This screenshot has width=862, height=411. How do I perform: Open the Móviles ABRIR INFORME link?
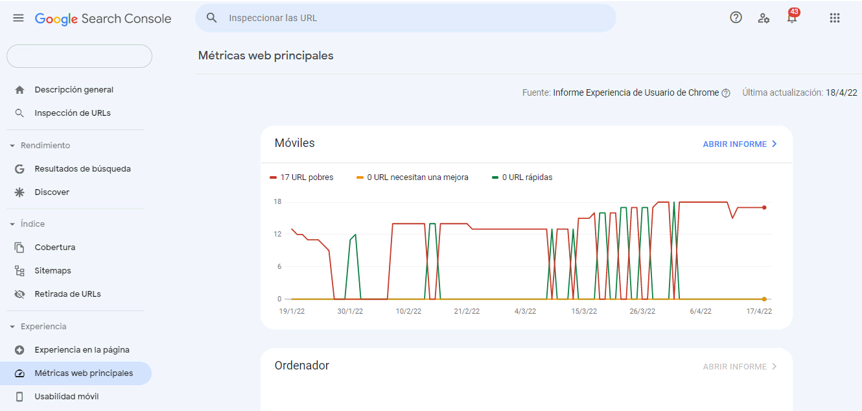point(740,144)
